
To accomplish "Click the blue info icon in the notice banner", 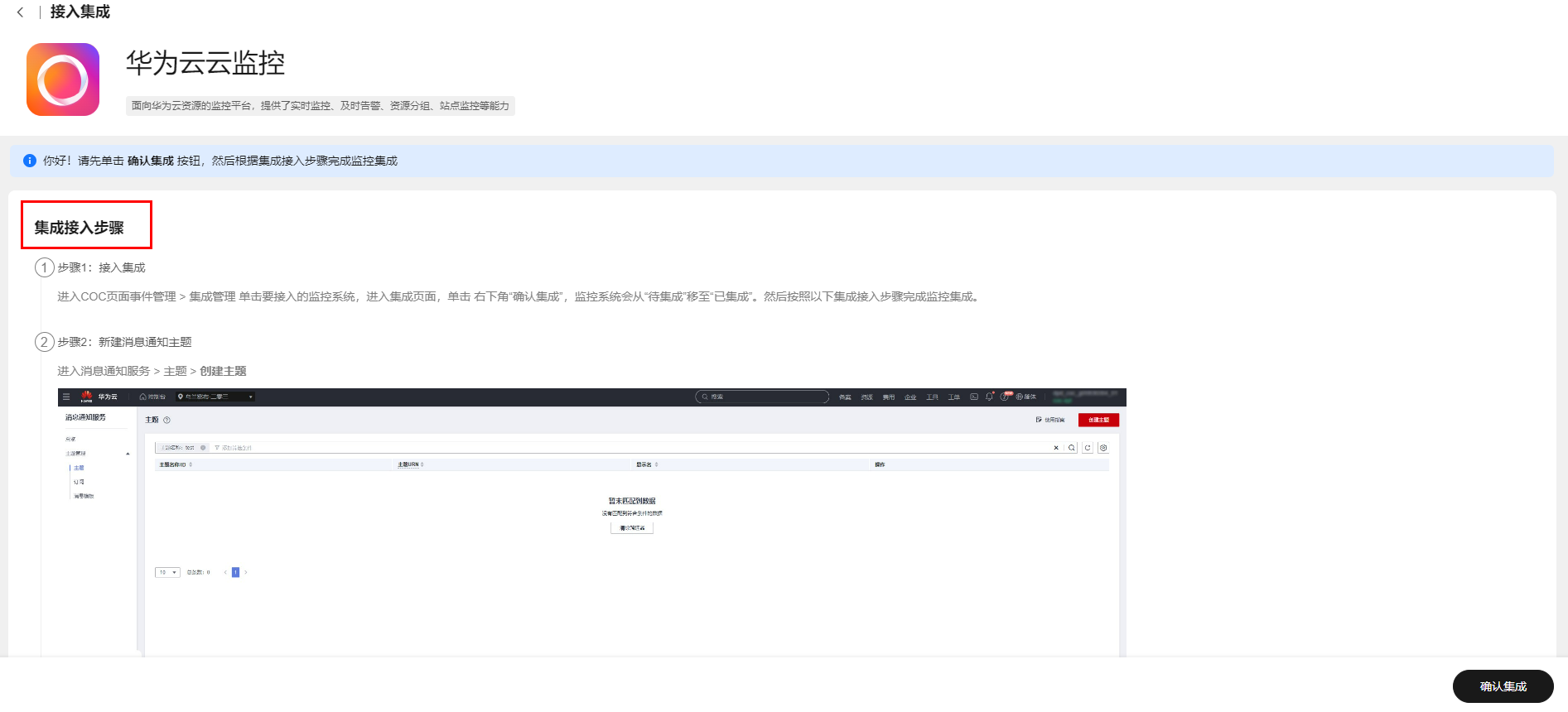I will 30,161.
